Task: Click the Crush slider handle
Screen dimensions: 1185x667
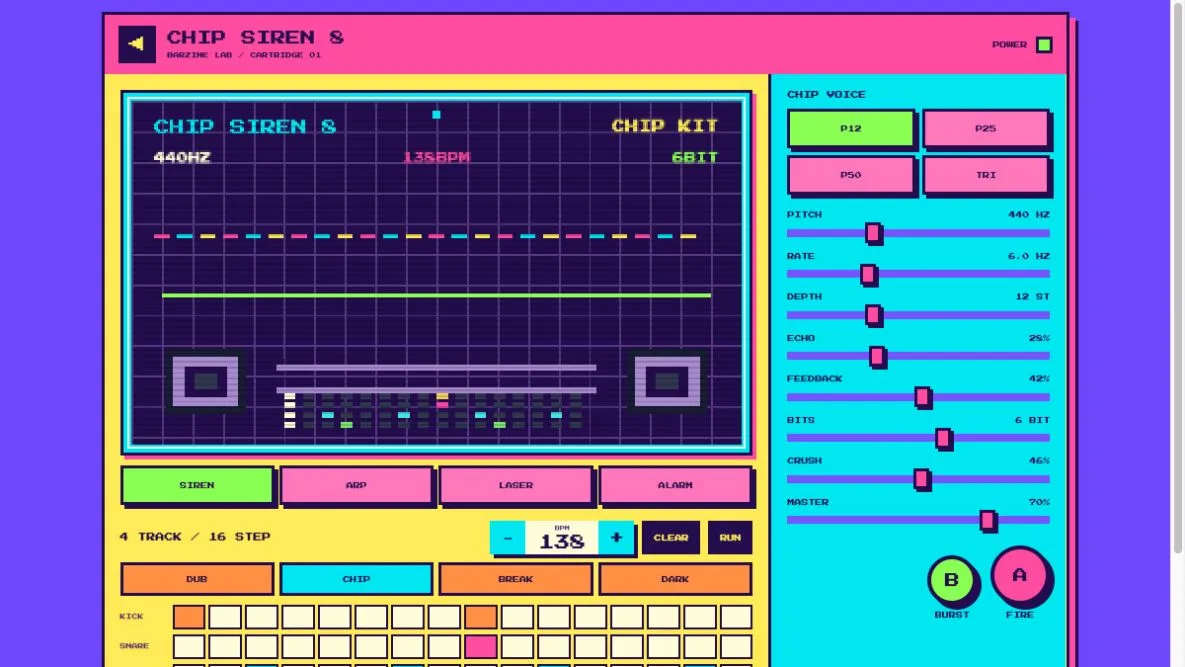Action: click(921, 479)
